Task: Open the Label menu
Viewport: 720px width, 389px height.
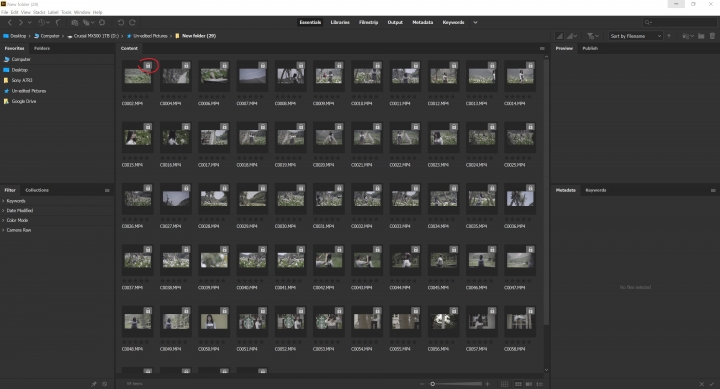Action: [x=53, y=12]
